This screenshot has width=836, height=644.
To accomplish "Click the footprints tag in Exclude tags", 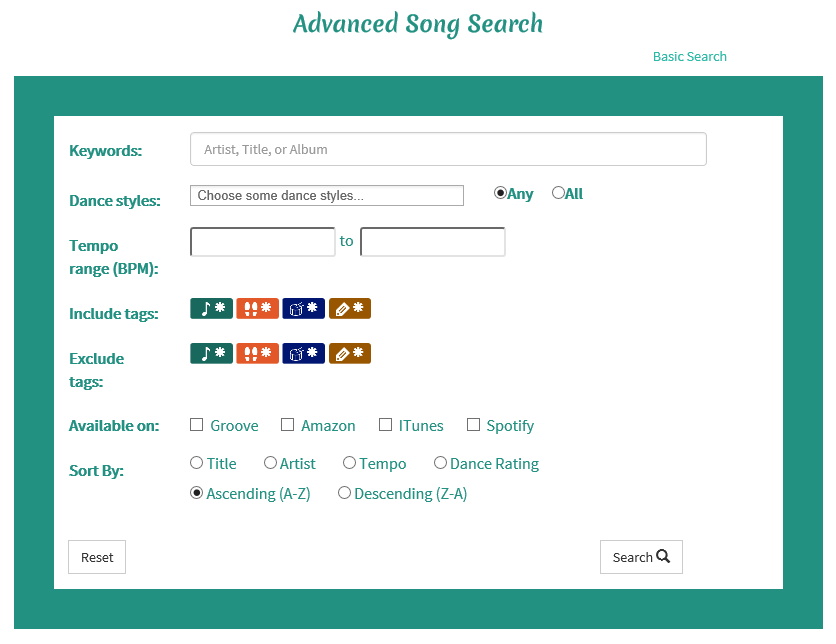I will coord(257,354).
